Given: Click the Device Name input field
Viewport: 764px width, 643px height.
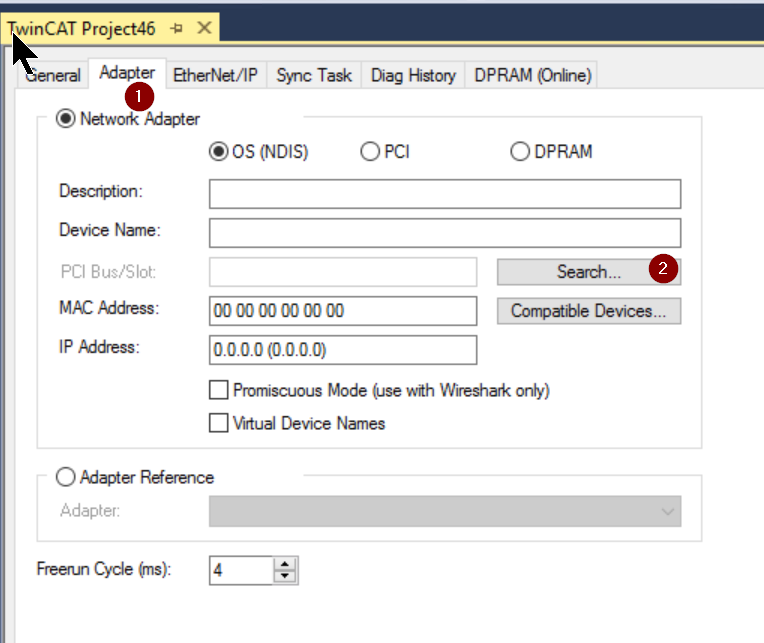Looking at the screenshot, I should pos(445,233).
